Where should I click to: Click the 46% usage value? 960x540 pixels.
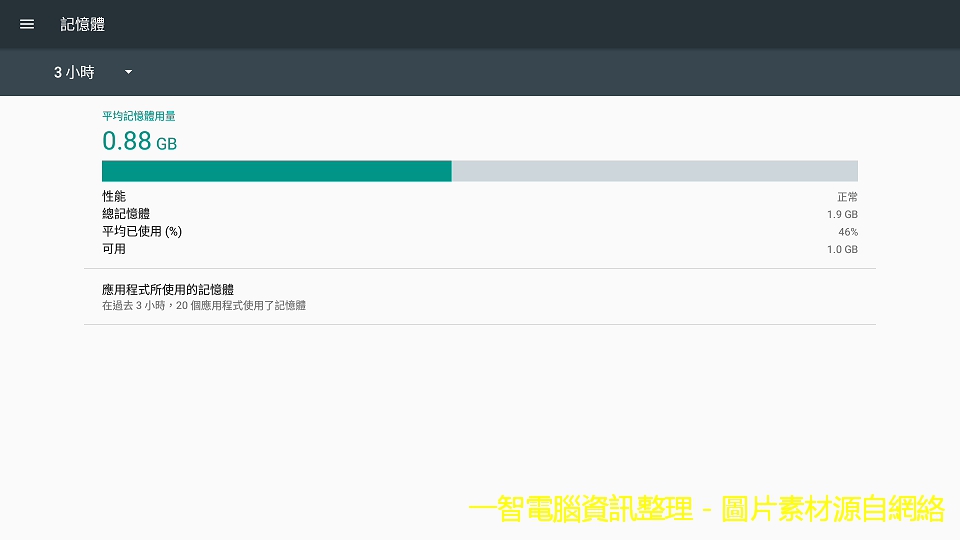(848, 232)
